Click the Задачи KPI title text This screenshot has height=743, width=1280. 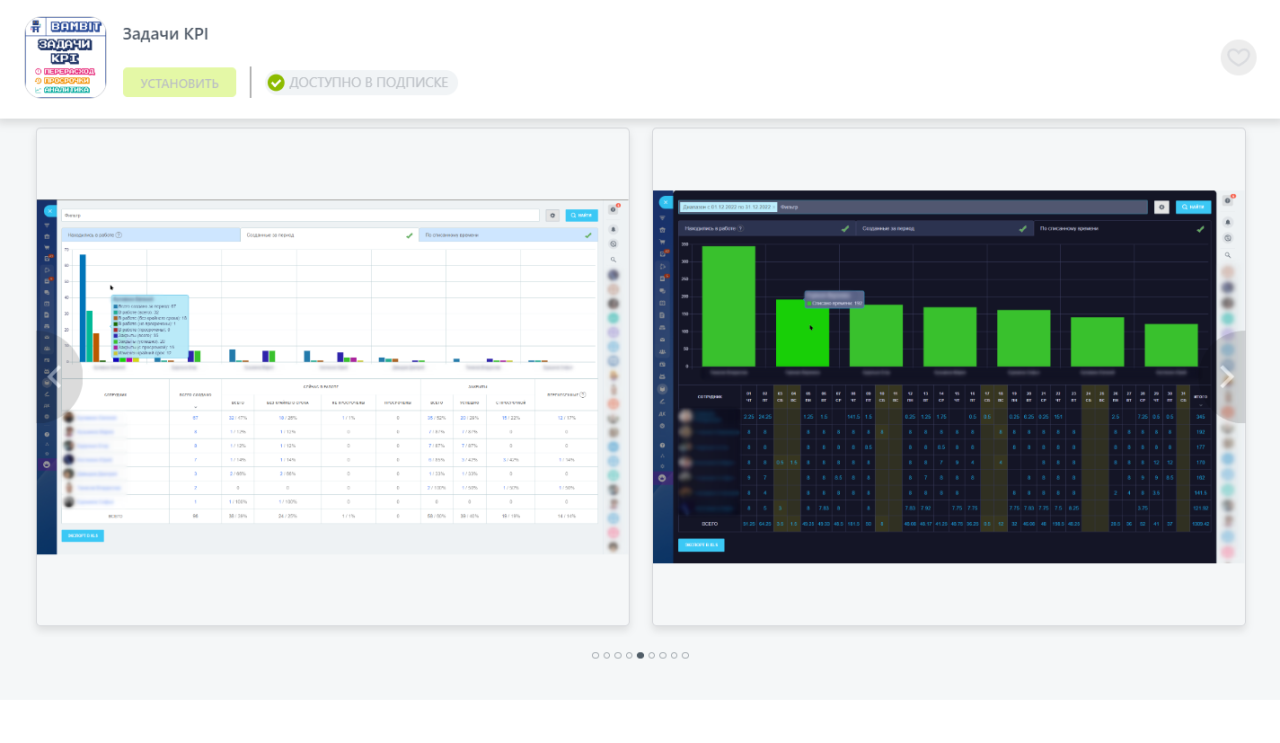tap(166, 34)
